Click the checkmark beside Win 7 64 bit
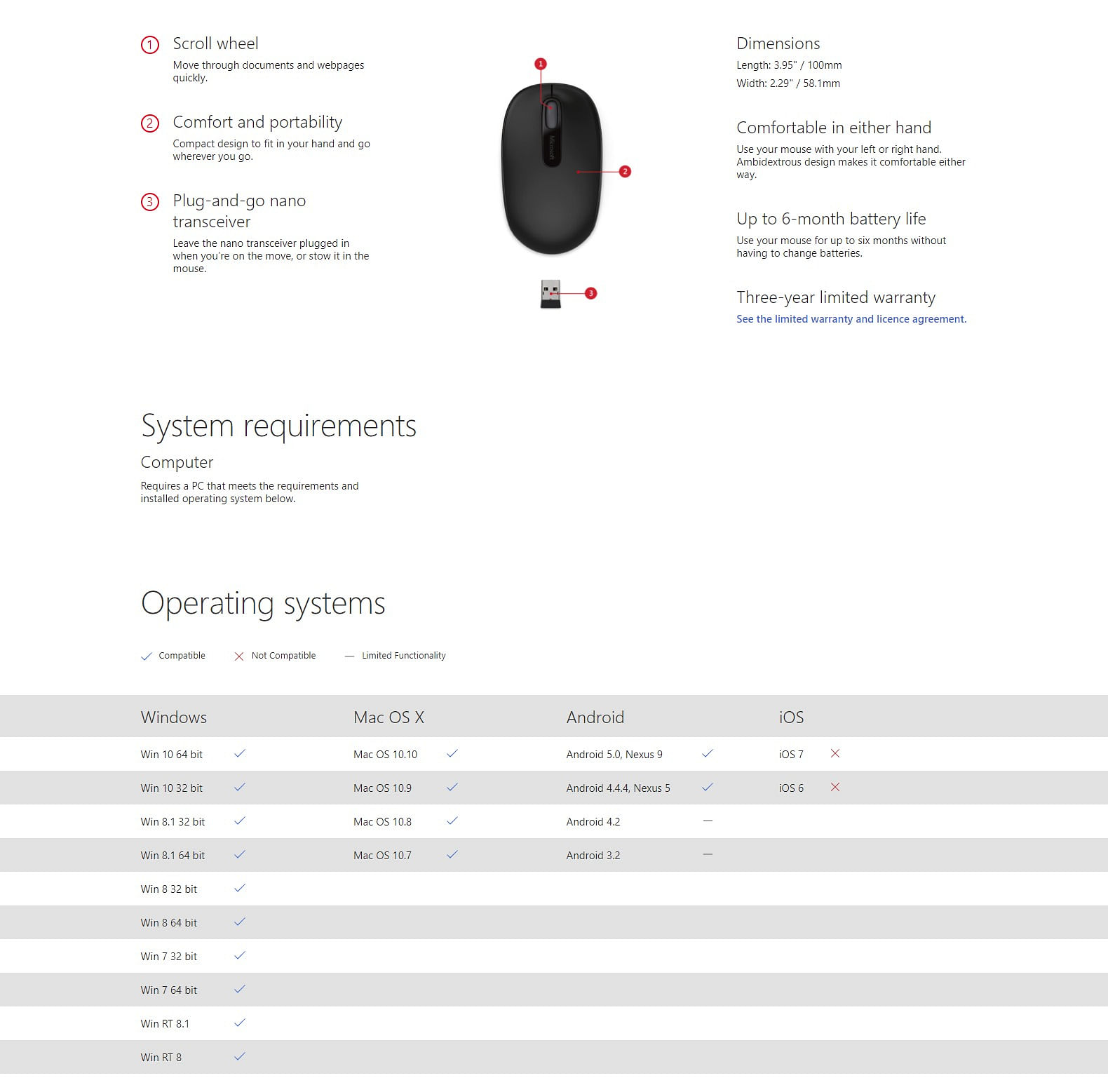This screenshot has height=1092, width=1108. pyautogui.click(x=240, y=989)
